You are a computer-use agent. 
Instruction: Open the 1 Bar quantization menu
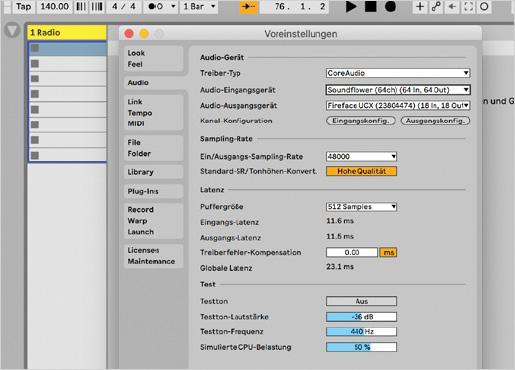tap(199, 6)
